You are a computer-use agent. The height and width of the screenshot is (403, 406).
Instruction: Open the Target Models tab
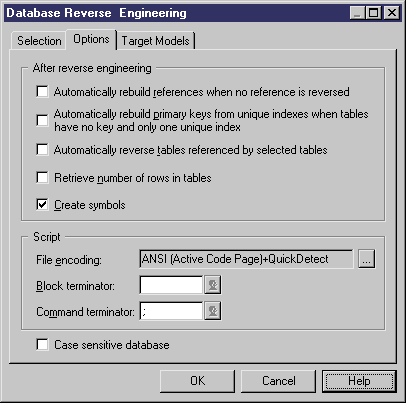click(155, 41)
